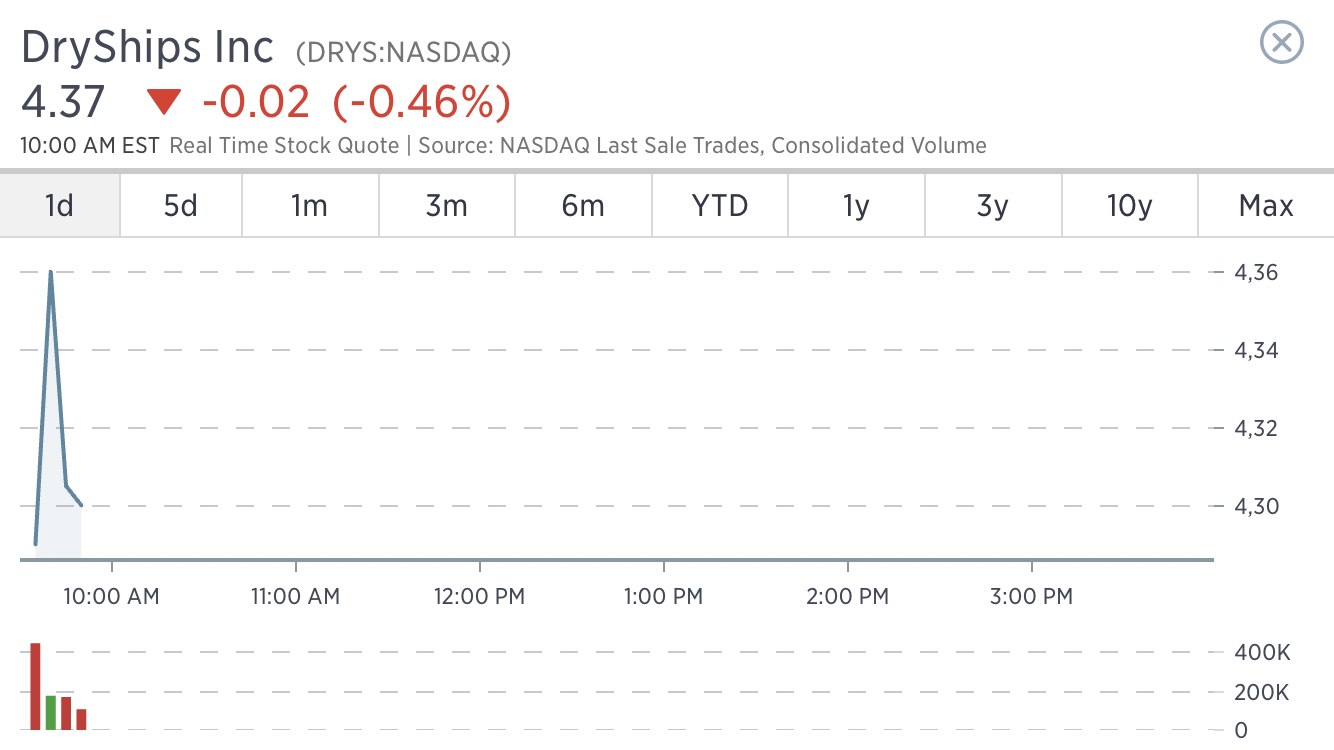This screenshot has width=1334, height=750.
Task: Select the 1d chart range tab
Action: 60,206
